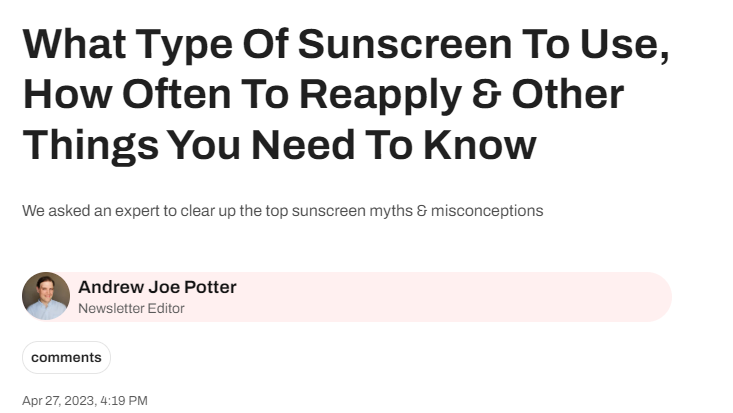This screenshot has height=413, width=733.
Task: Click the subtitle about sunscreen myths
Action: pos(282,211)
